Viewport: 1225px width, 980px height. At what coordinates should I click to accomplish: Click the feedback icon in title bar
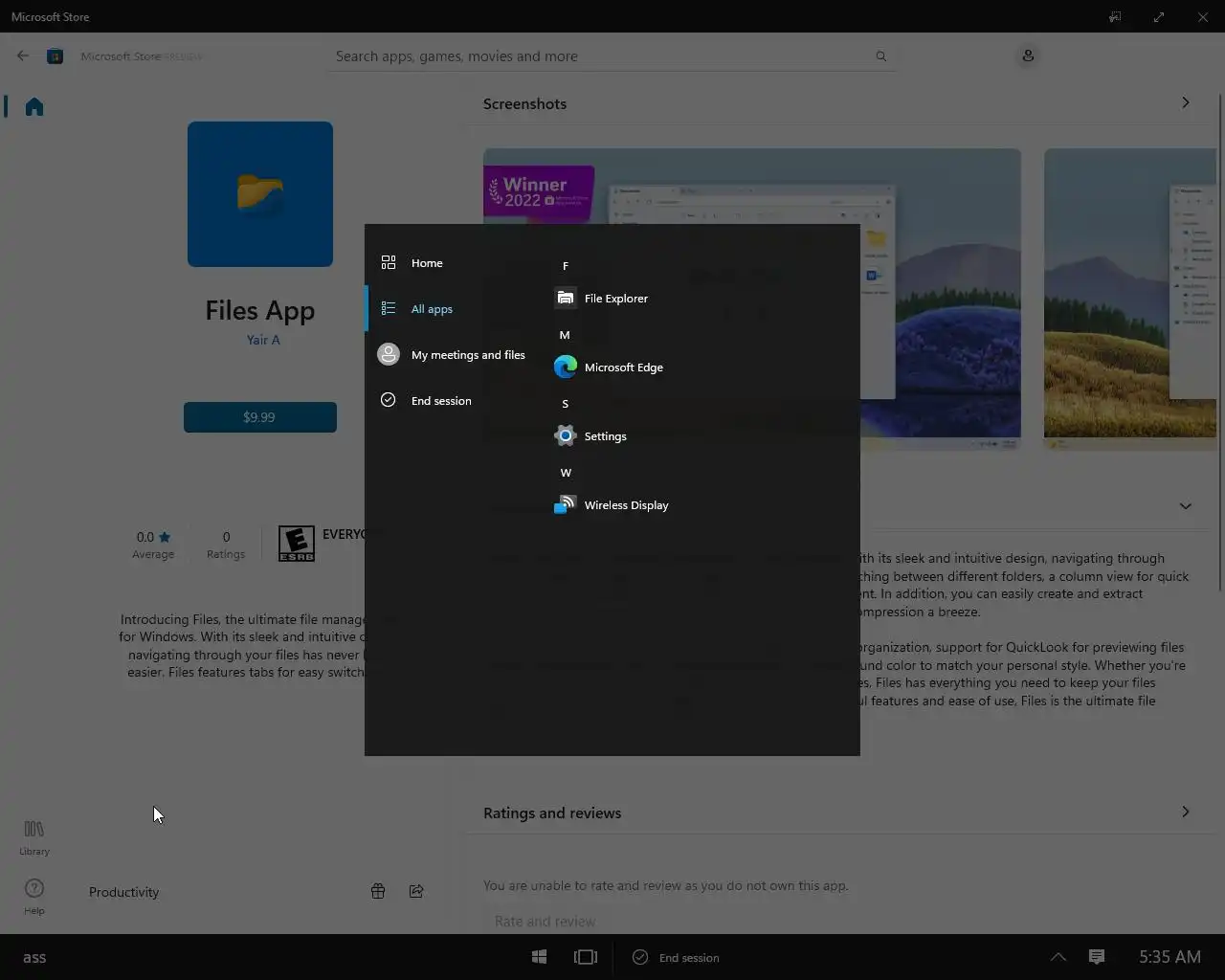click(1115, 16)
